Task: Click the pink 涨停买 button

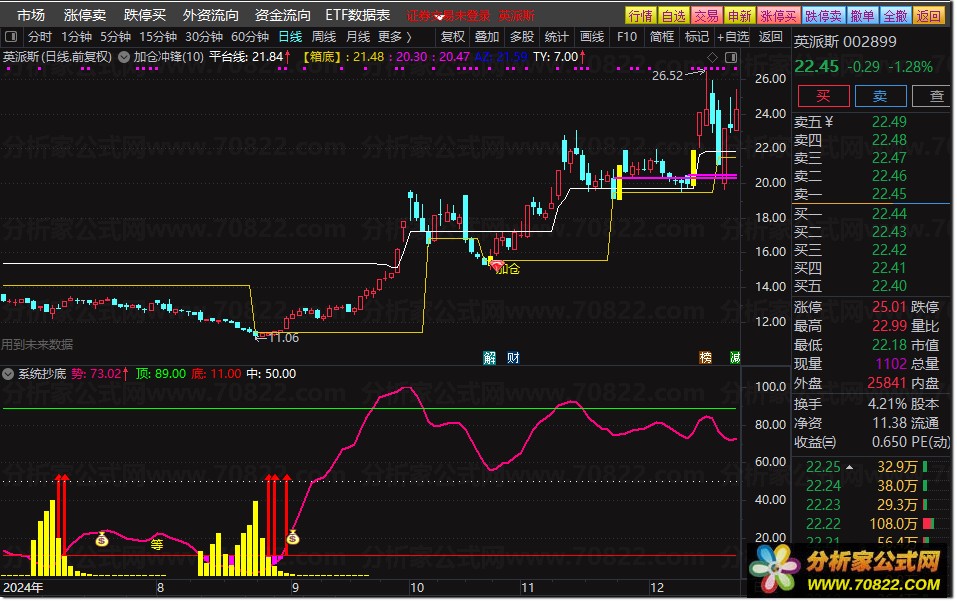Action: click(x=778, y=16)
